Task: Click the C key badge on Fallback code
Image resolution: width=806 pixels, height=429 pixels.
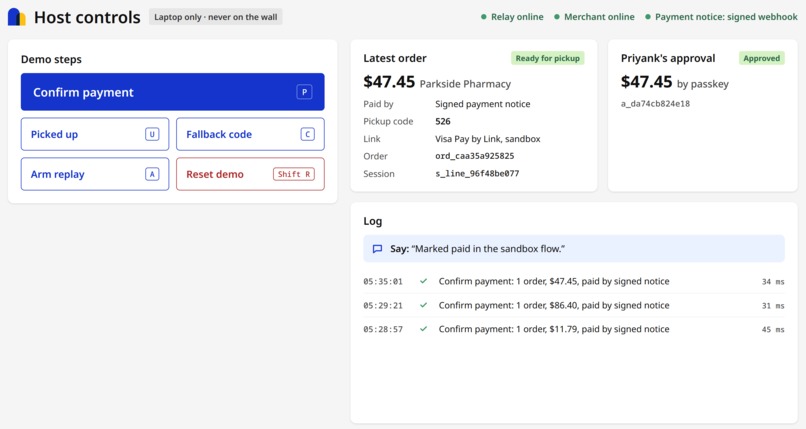Action: pyautogui.click(x=307, y=134)
